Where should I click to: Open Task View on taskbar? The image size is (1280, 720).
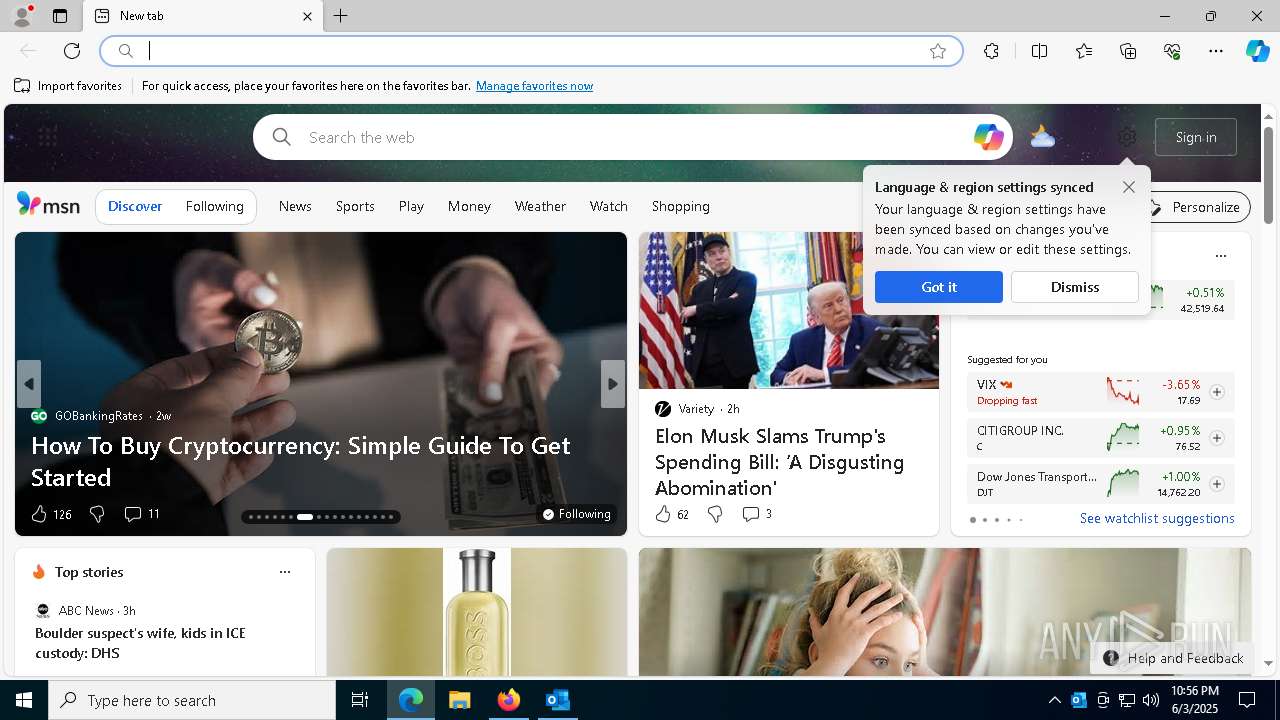pyautogui.click(x=360, y=700)
